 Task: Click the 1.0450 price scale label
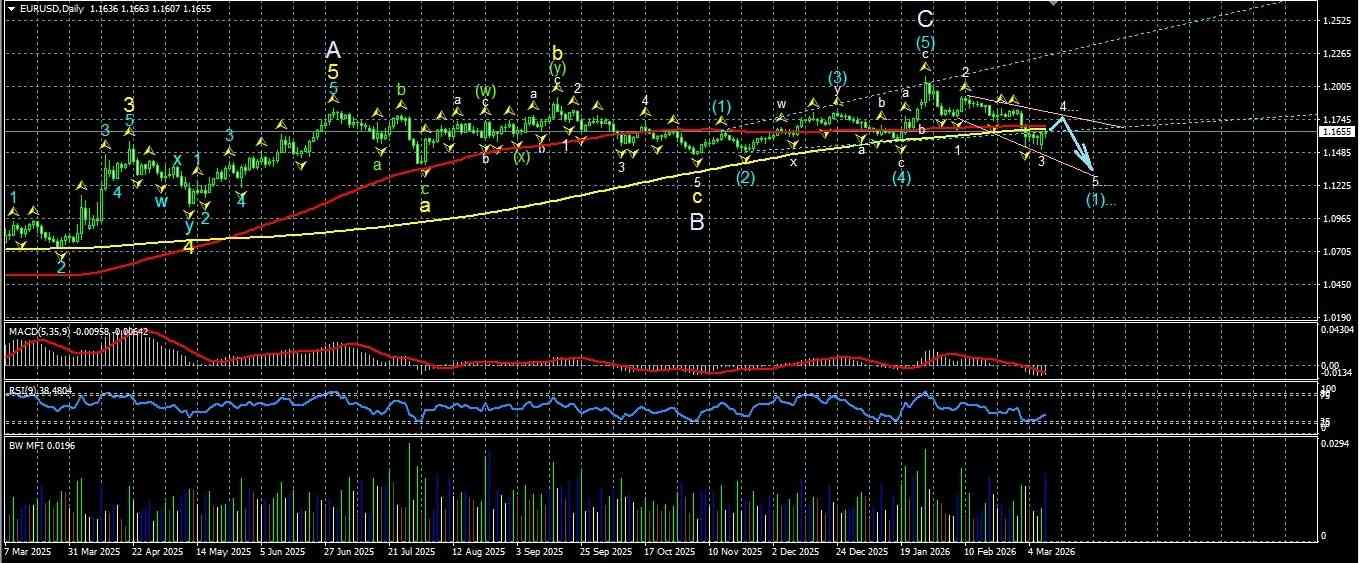[x=1336, y=285]
